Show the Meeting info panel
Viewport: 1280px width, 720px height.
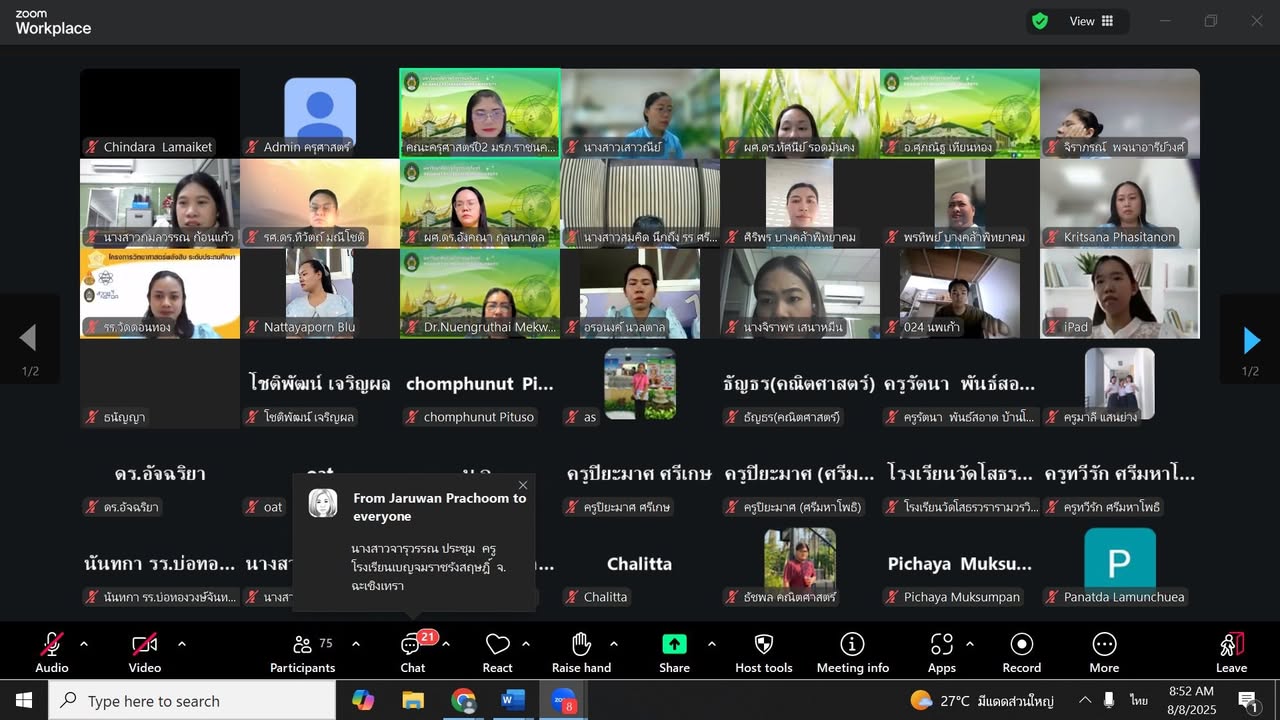tap(853, 653)
